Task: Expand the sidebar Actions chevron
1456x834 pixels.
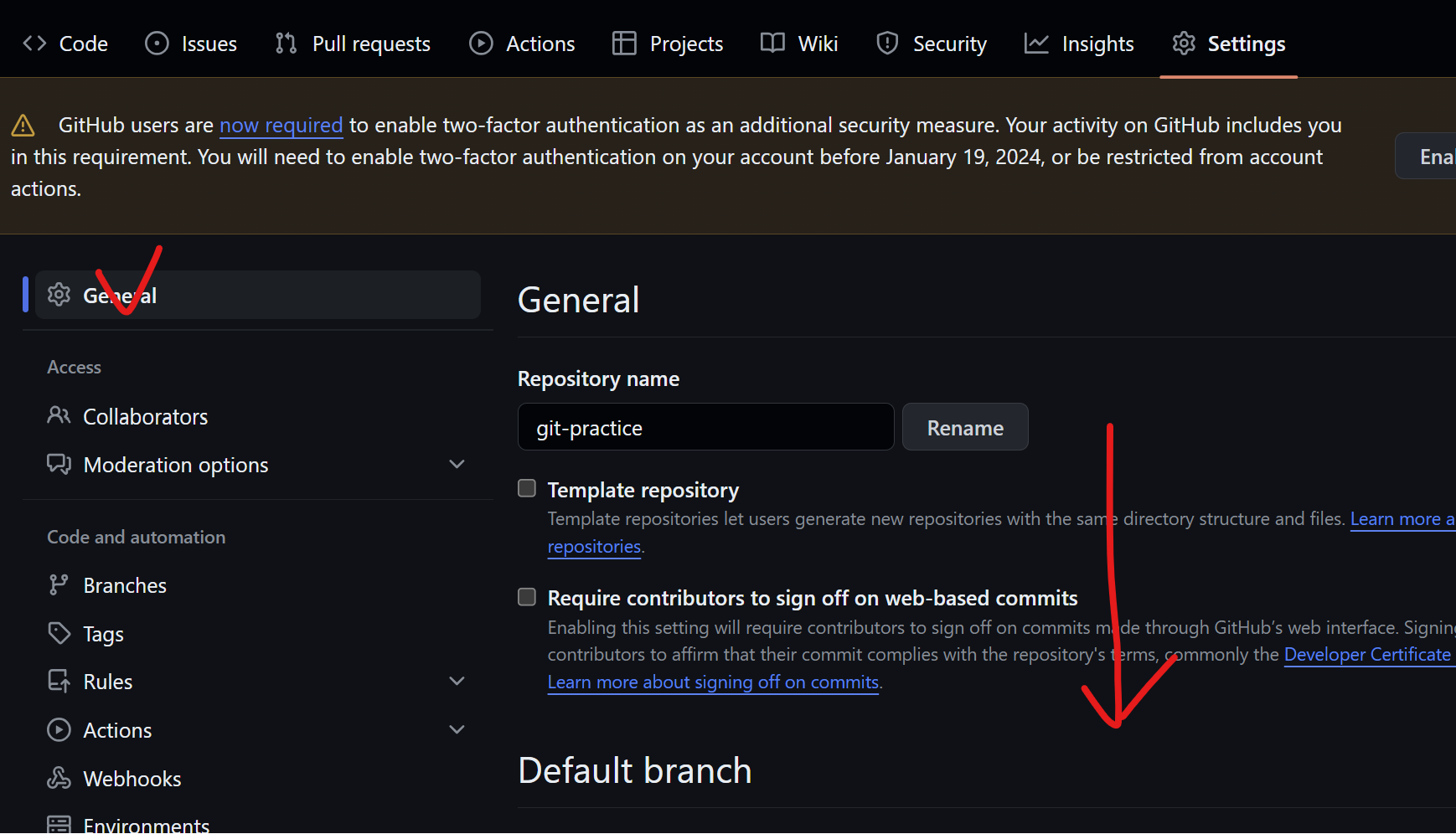Action: tap(457, 730)
